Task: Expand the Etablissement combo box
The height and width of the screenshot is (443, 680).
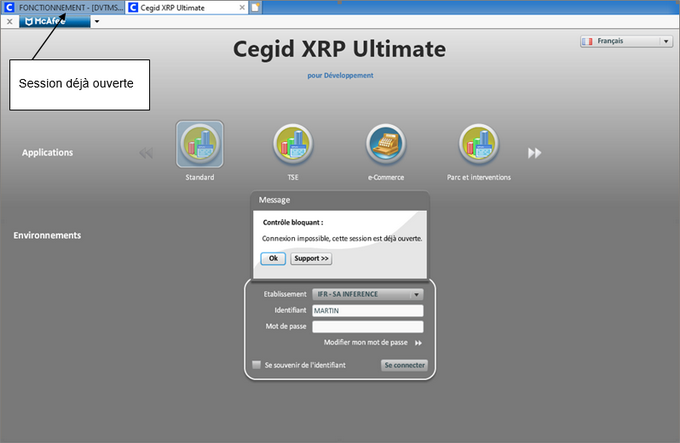Action: [367, 295]
